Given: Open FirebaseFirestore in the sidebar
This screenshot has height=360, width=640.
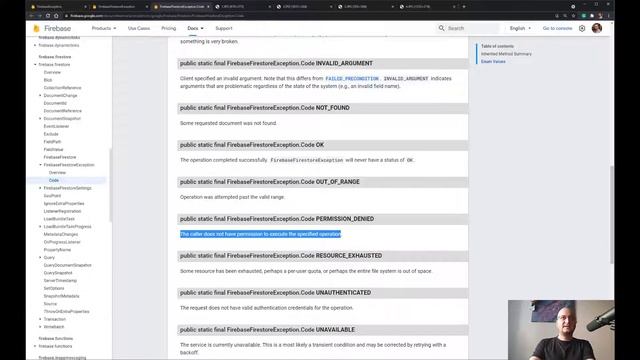Looking at the screenshot, I should click(60, 157).
